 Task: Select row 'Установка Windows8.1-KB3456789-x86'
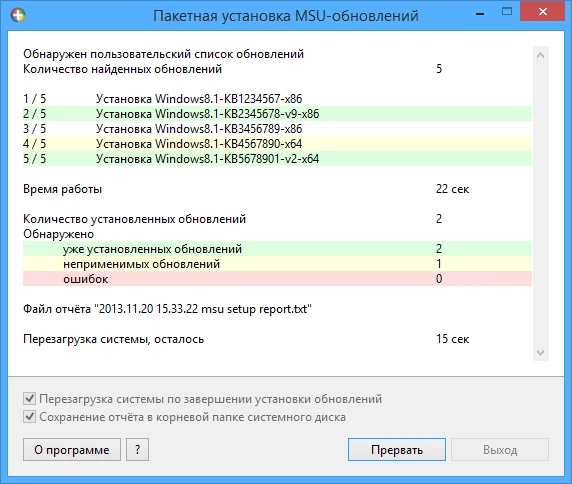tap(277, 128)
